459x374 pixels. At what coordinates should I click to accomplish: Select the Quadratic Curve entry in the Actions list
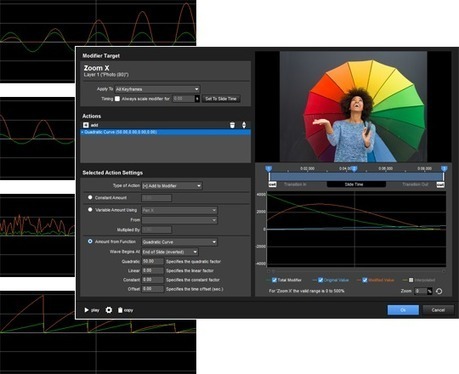pos(166,132)
